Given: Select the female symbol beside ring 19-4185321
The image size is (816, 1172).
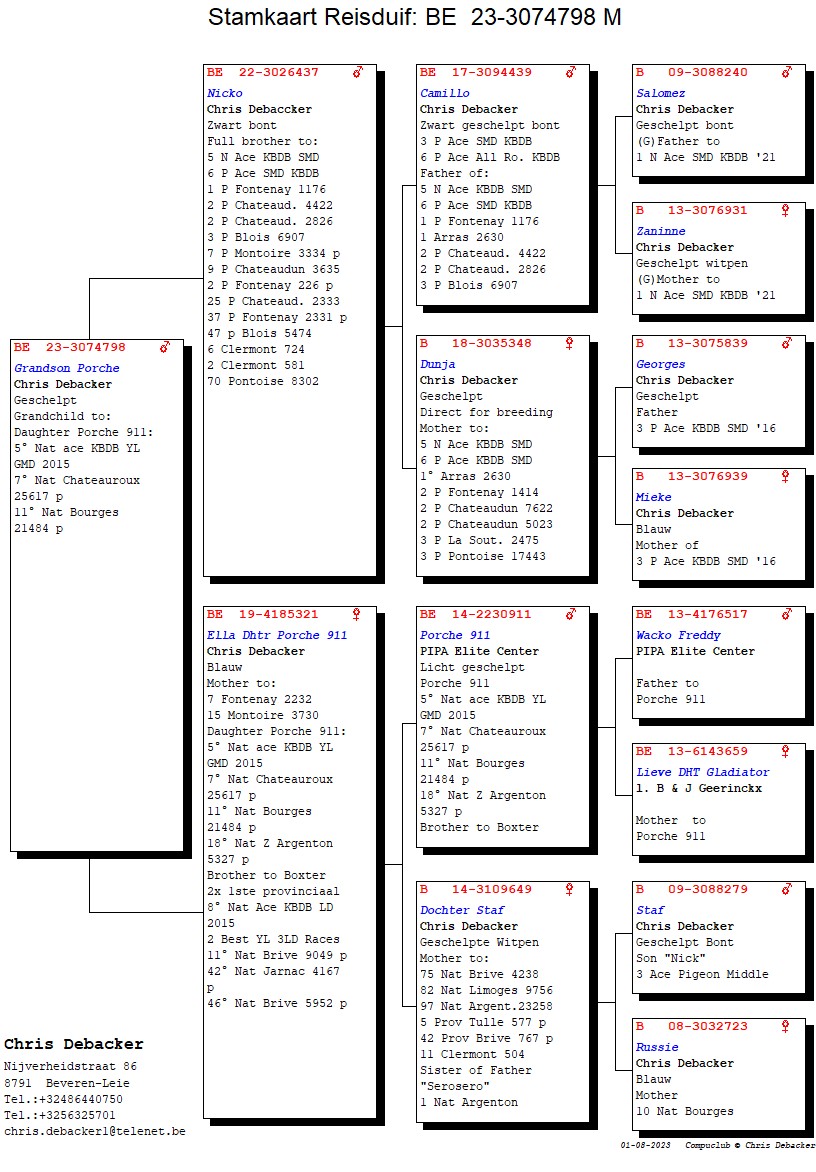Looking at the screenshot, I should pos(356,614).
